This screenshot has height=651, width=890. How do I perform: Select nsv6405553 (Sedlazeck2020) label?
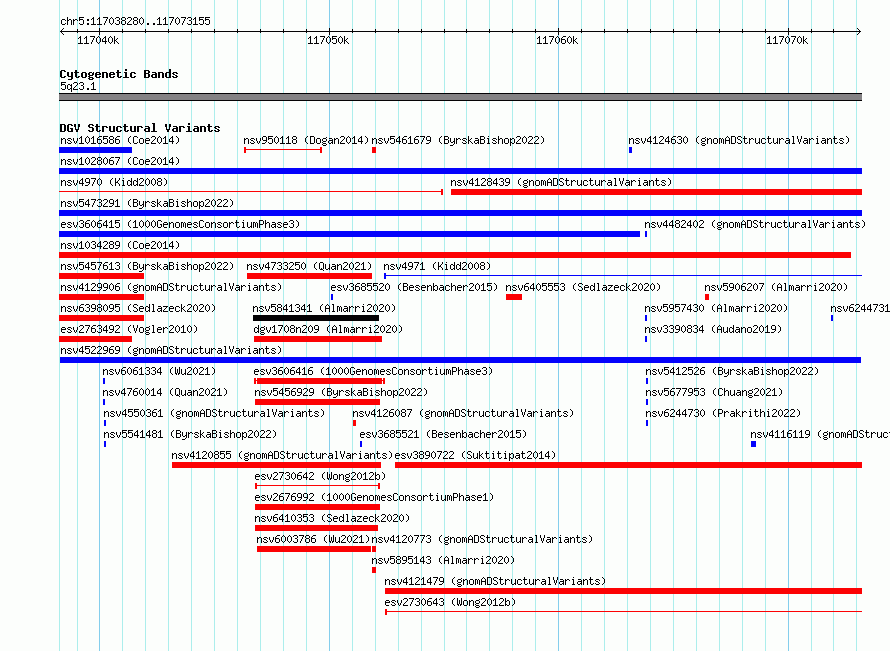click(583, 287)
